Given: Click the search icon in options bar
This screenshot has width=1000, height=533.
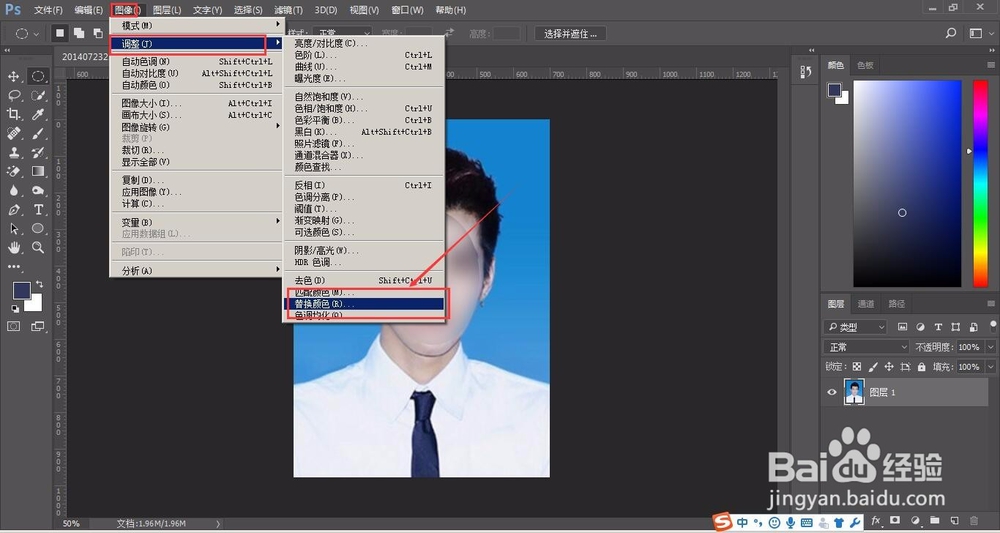Looking at the screenshot, I should 951,33.
